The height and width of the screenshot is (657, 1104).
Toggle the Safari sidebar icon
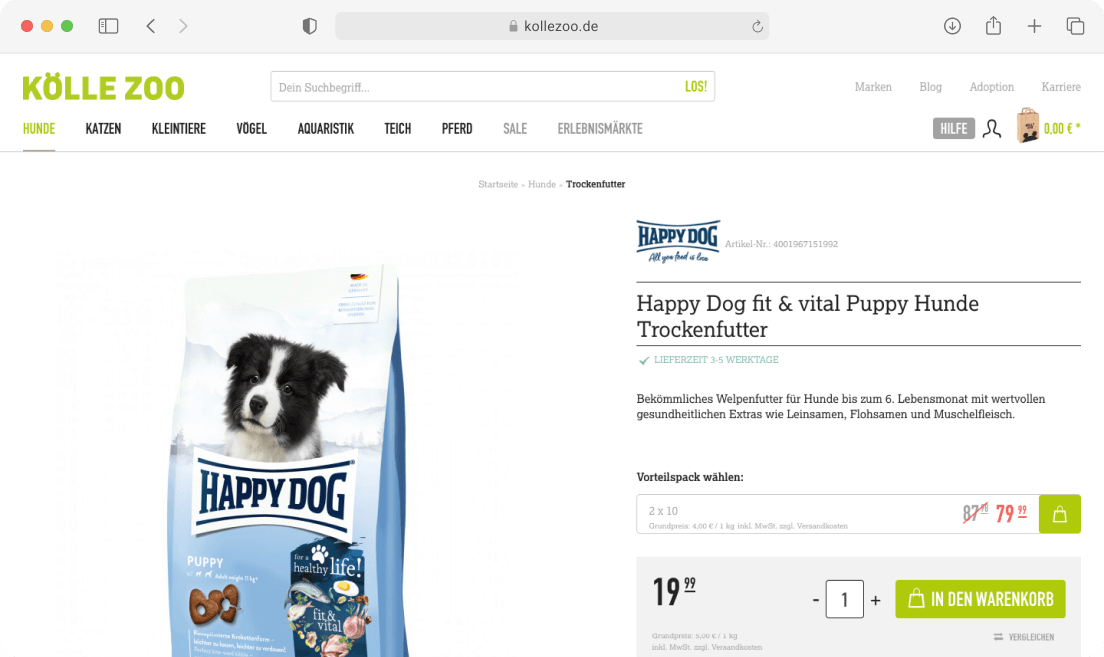[108, 26]
